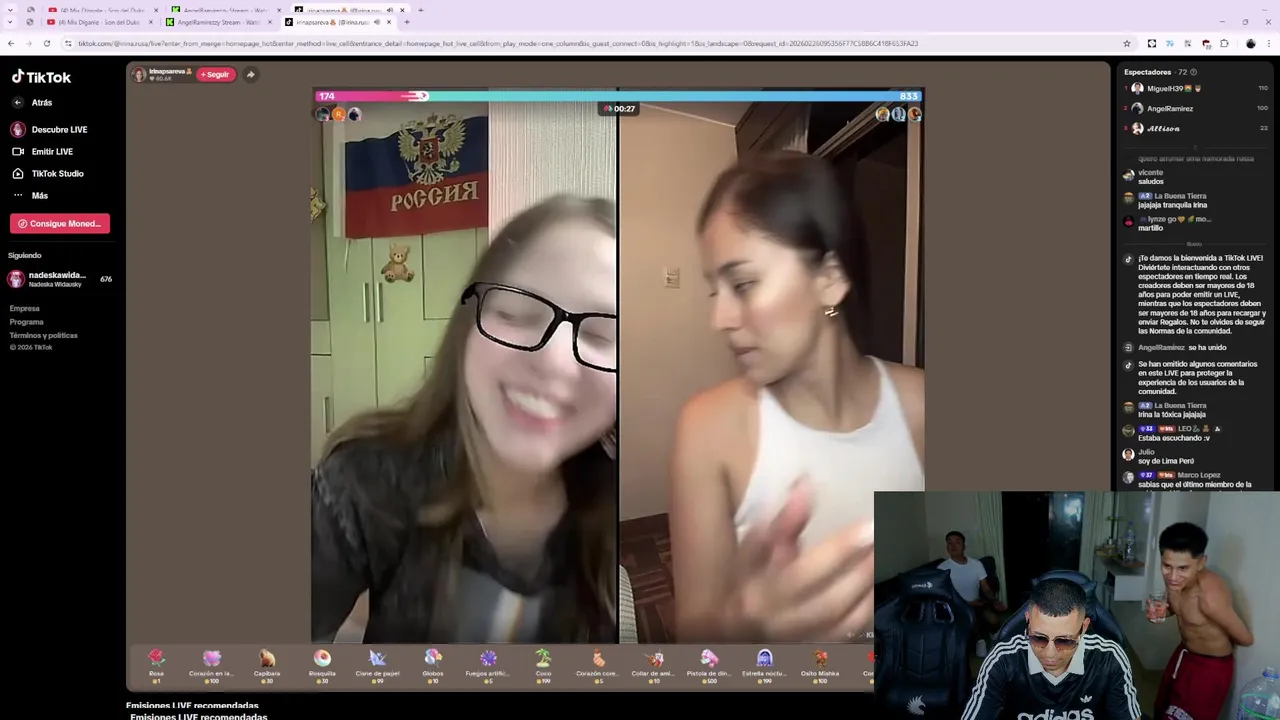Open the Empresa footer link

pos(25,308)
